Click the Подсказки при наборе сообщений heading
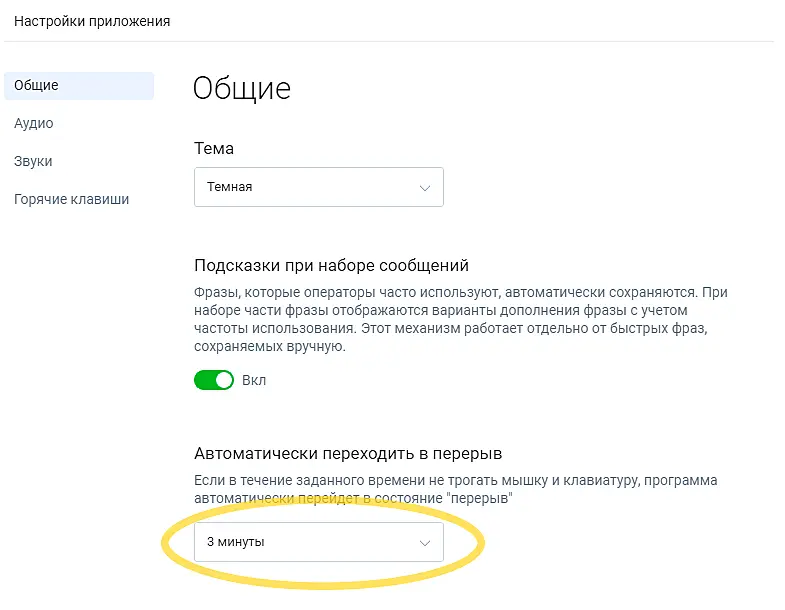 tap(331, 266)
